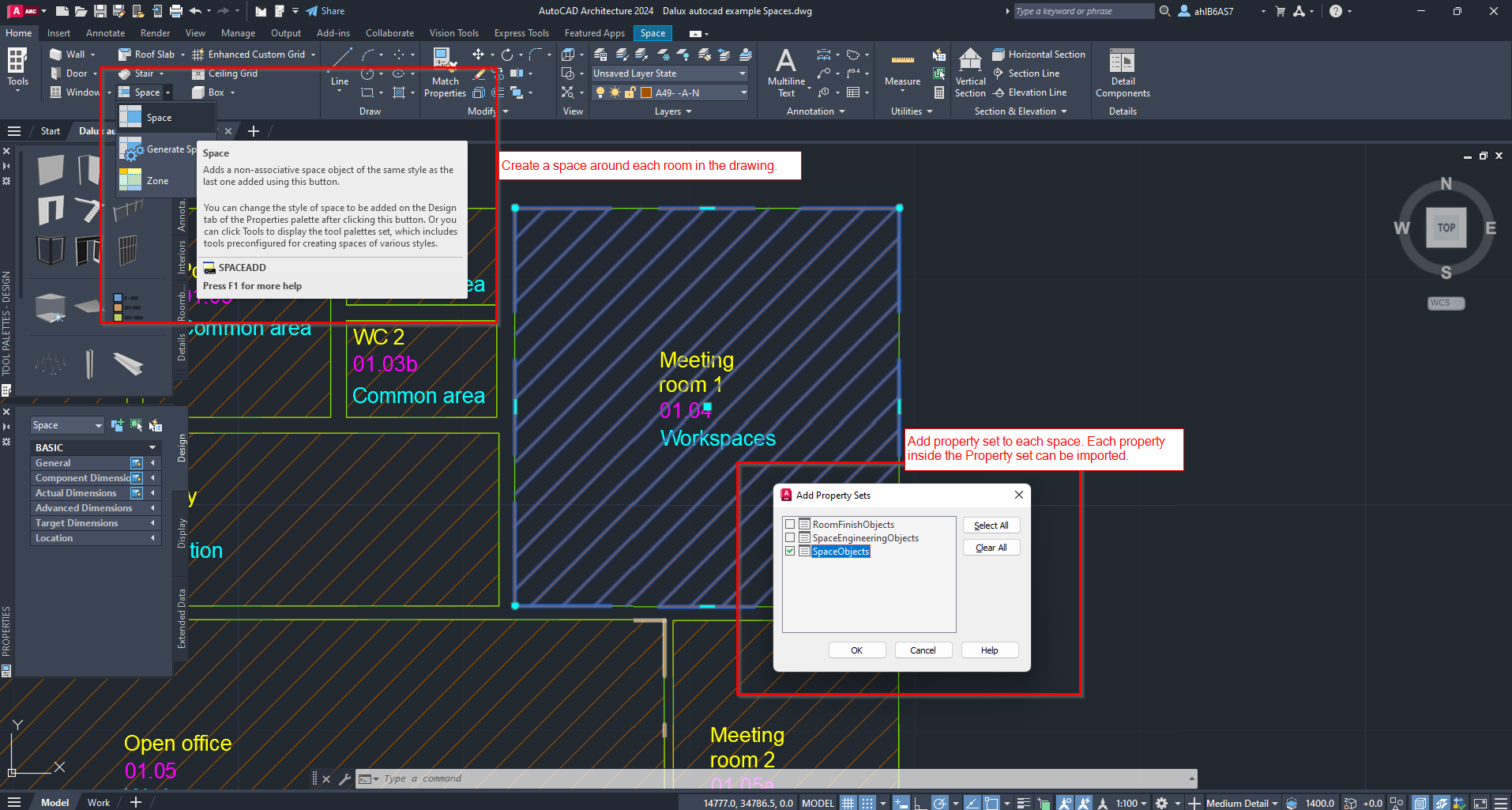This screenshot has height=810, width=1512.
Task: Click the Multiline Text tool icon
Action: pos(785,62)
